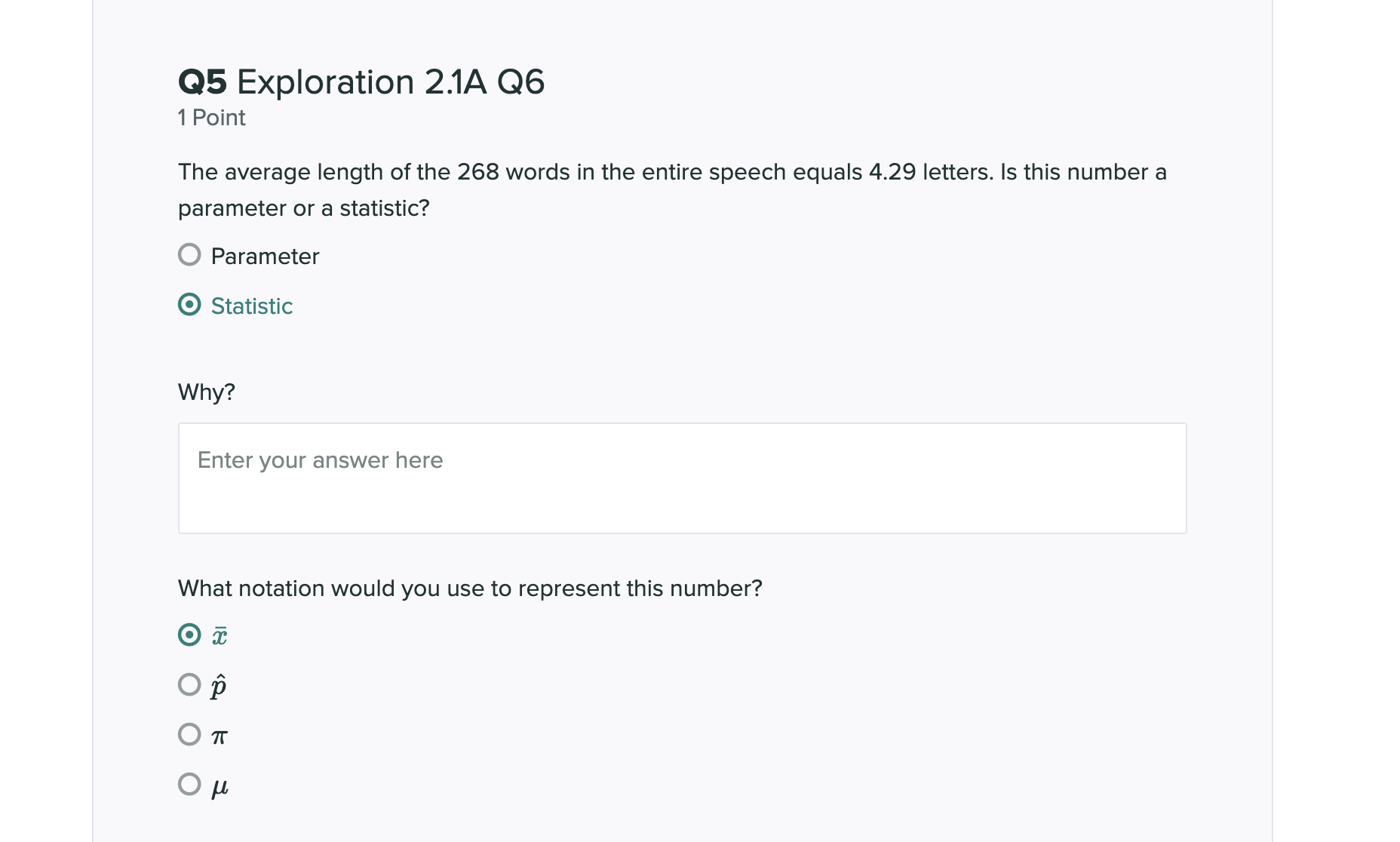The image size is (1400, 842).
Task: Select the π notation option
Action: point(189,734)
